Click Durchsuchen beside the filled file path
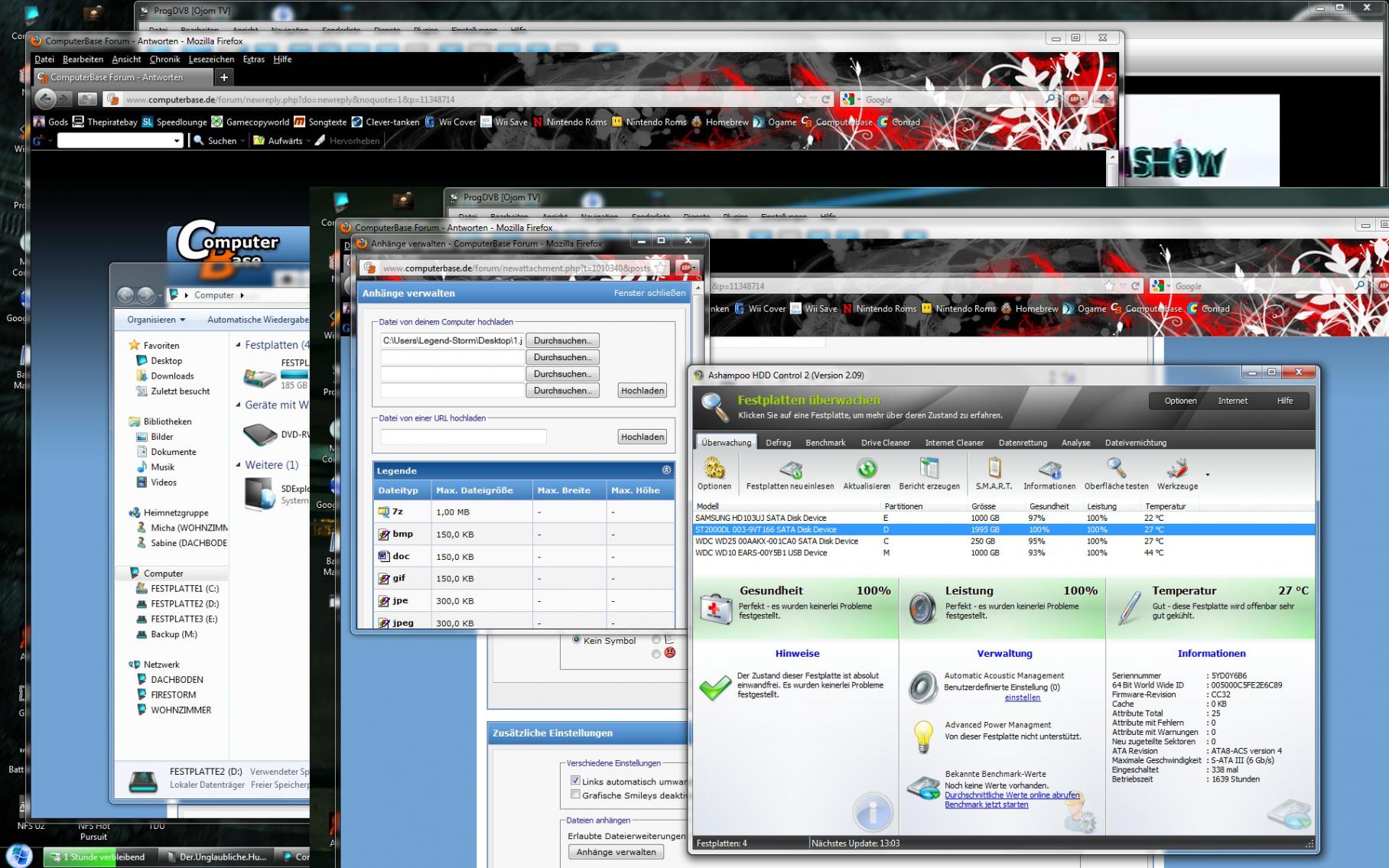The width and height of the screenshot is (1389, 868). pyautogui.click(x=562, y=340)
